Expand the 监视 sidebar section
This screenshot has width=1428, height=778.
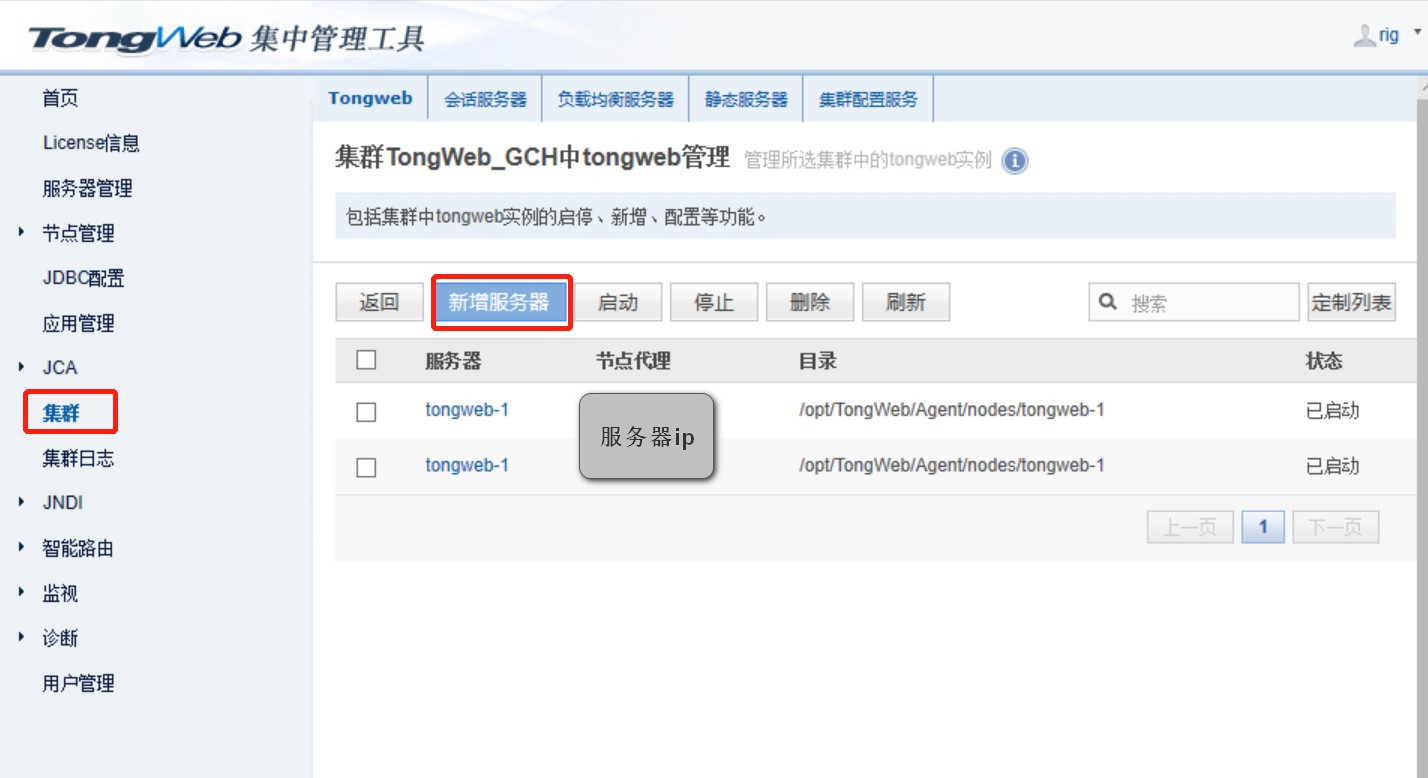click(x=22, y=592)
